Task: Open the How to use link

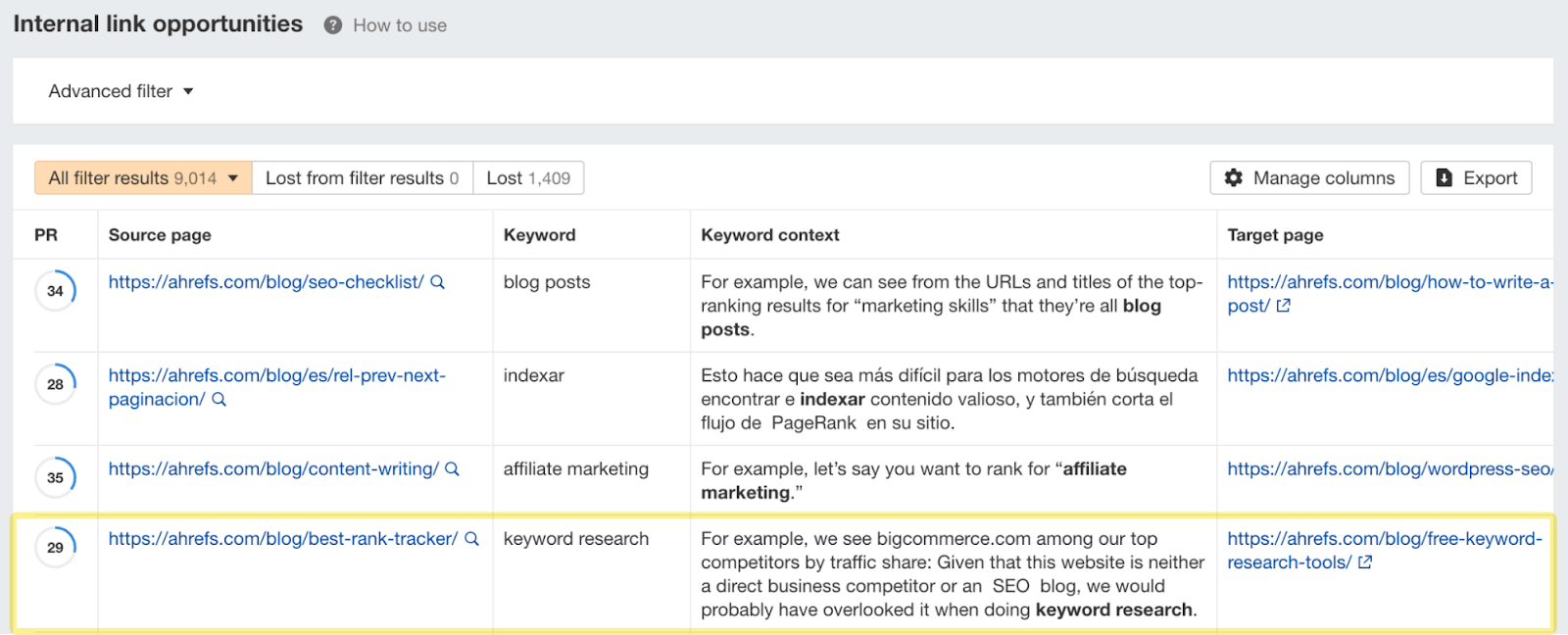Action: (x=400, y=25)
